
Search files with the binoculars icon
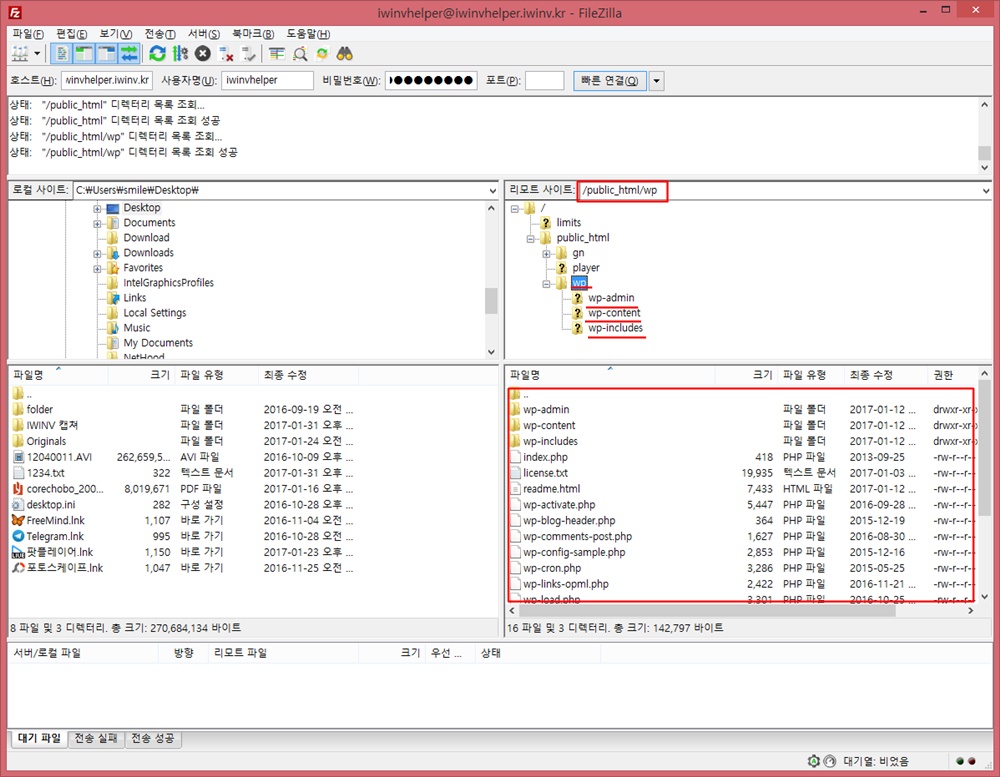click(345, 54)
